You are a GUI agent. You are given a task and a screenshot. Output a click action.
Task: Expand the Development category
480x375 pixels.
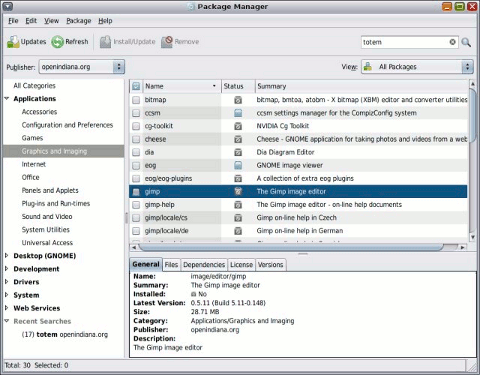pos(7,269)
